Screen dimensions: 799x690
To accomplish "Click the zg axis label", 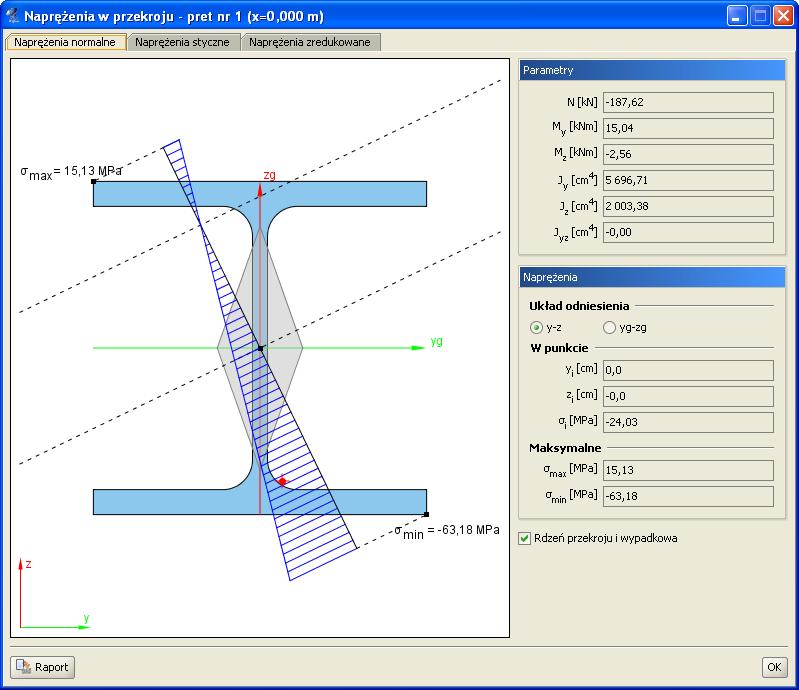I will click(270, 175).
